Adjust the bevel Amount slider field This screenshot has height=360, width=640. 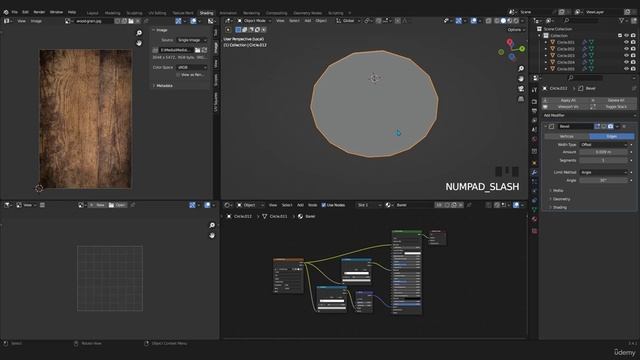(x=603, y=152)
